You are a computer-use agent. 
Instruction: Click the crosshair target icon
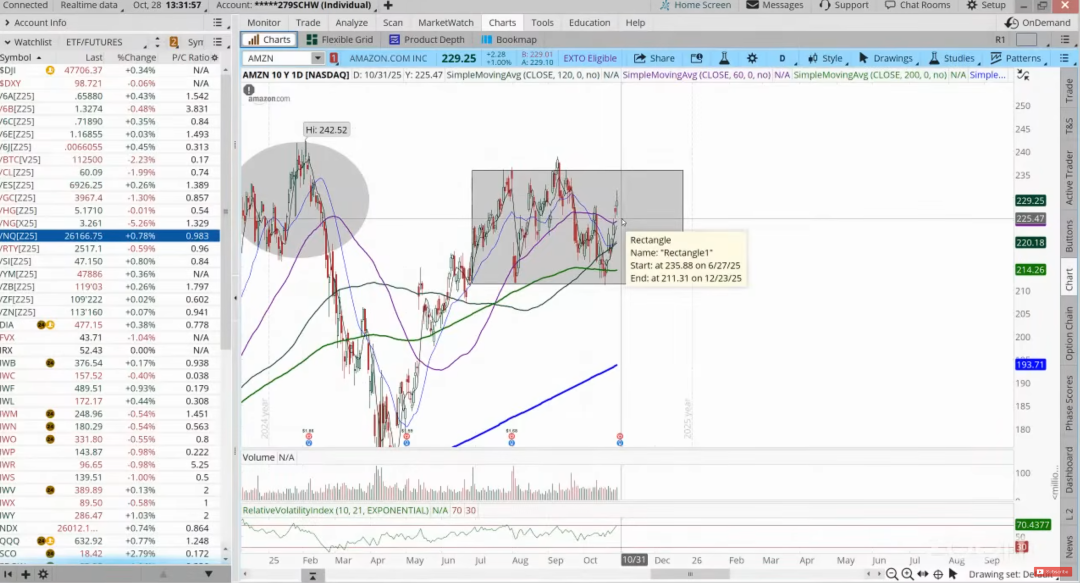coord(938,574)
